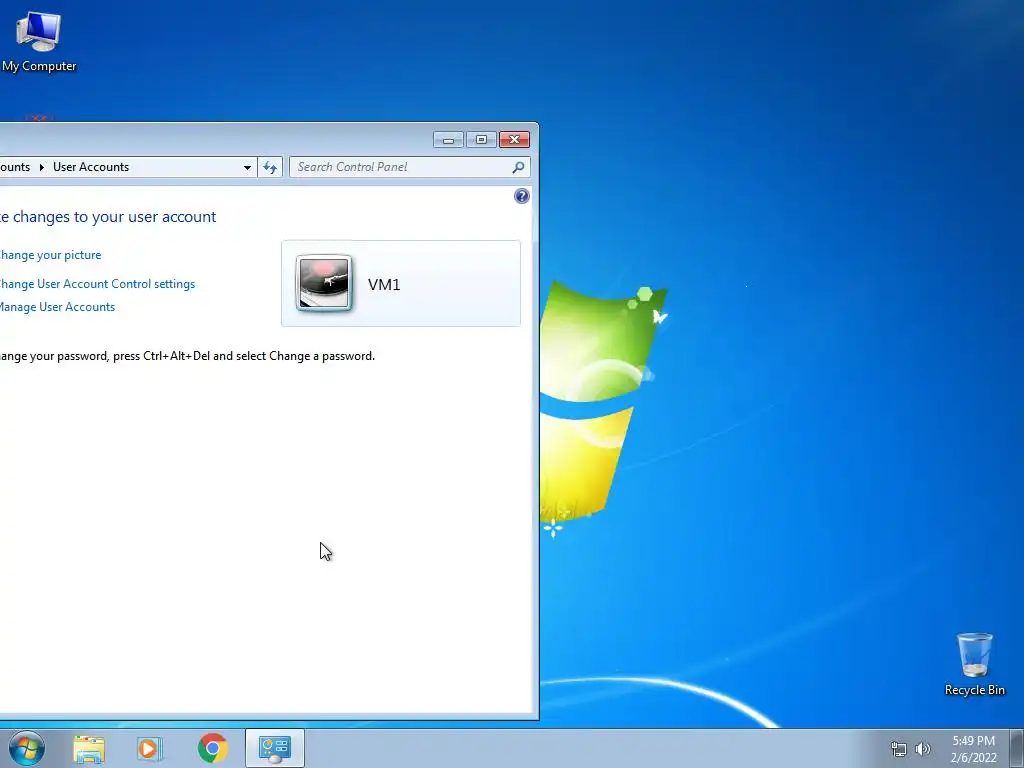Open the volume speaker icon in tray

(922, 749)
